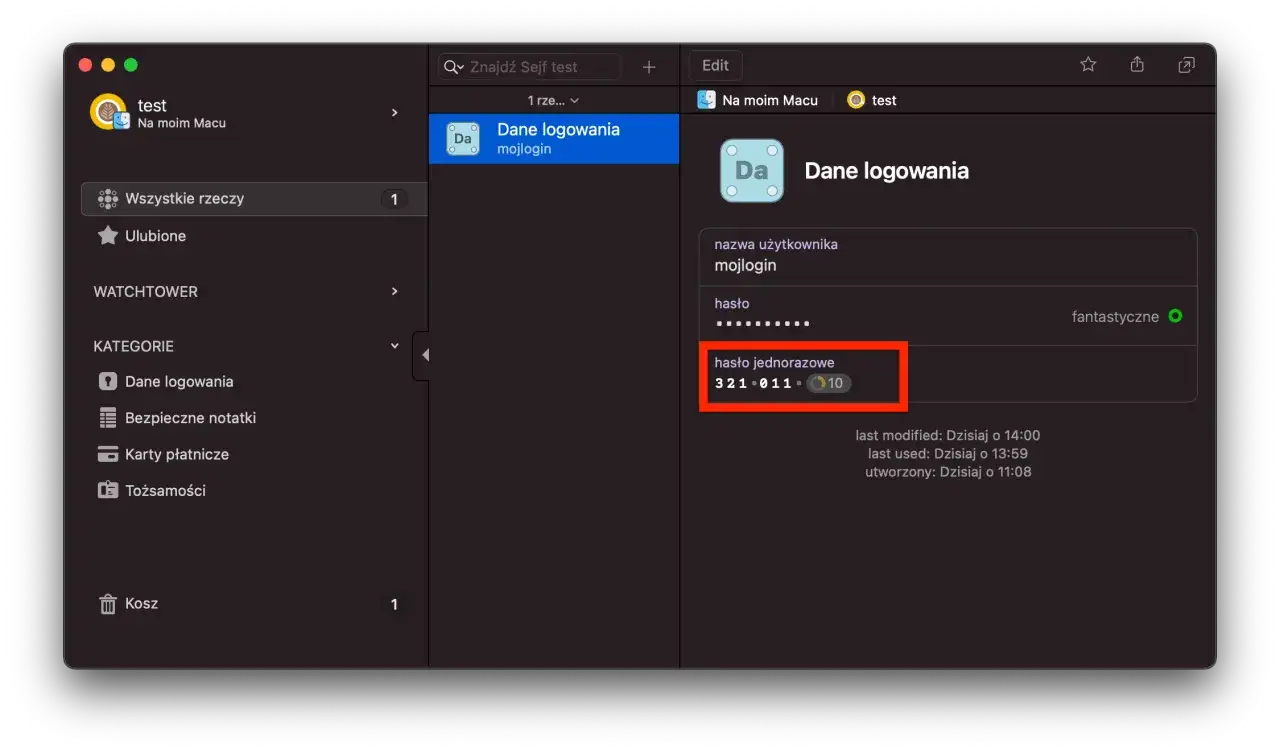This screenshot has height=753, width=1280.
Task: Click the favorite star icon in toolbar
Action: 1088,65
